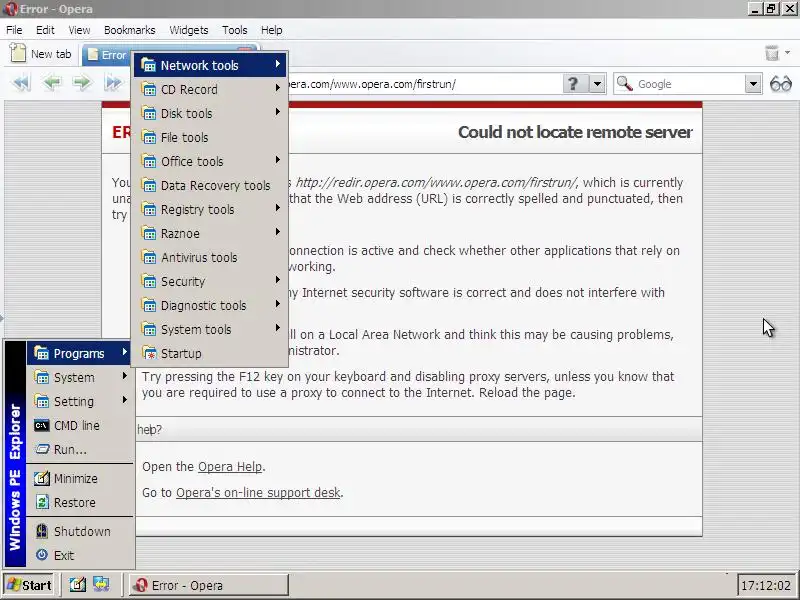Screen dimensions: 800x600
Task: Select Setting in the Start menu
Action: (x=79, y=401)
